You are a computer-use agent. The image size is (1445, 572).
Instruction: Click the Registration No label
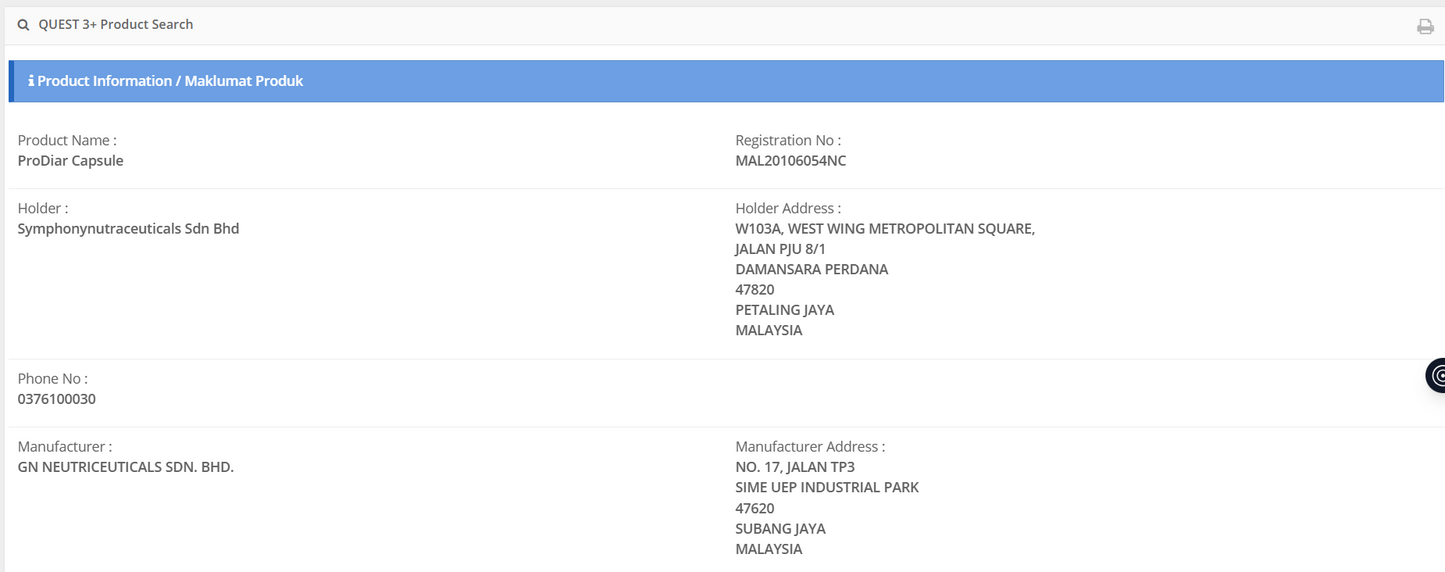click(788, 141)
